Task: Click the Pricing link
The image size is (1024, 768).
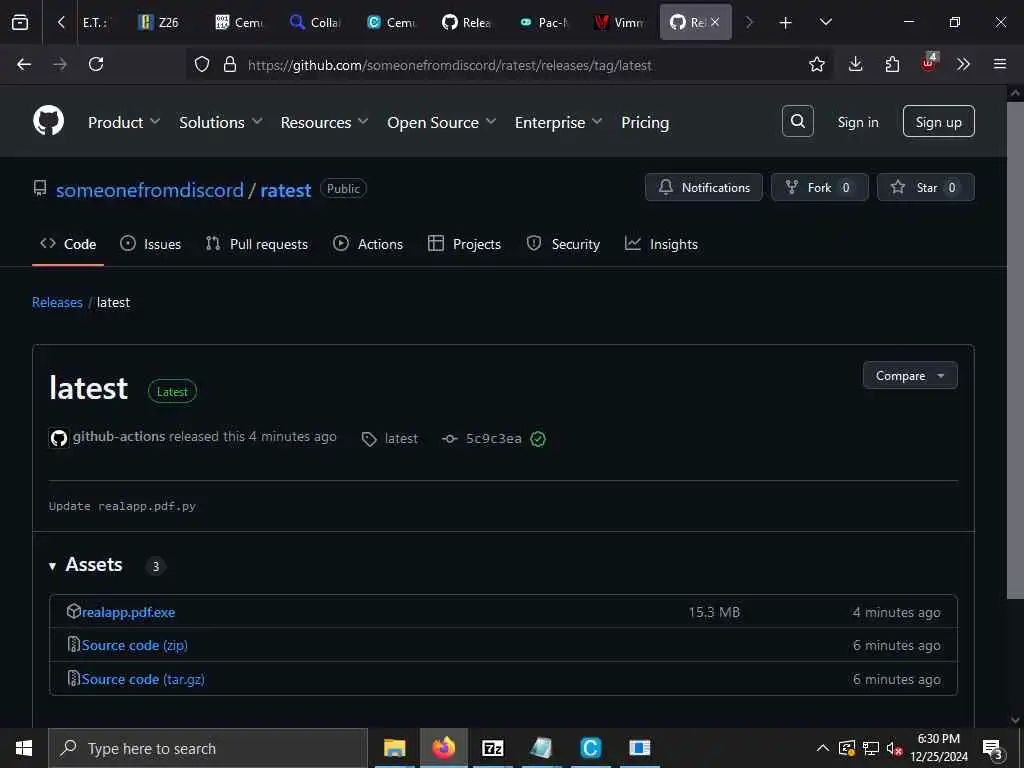Action: 645,122
